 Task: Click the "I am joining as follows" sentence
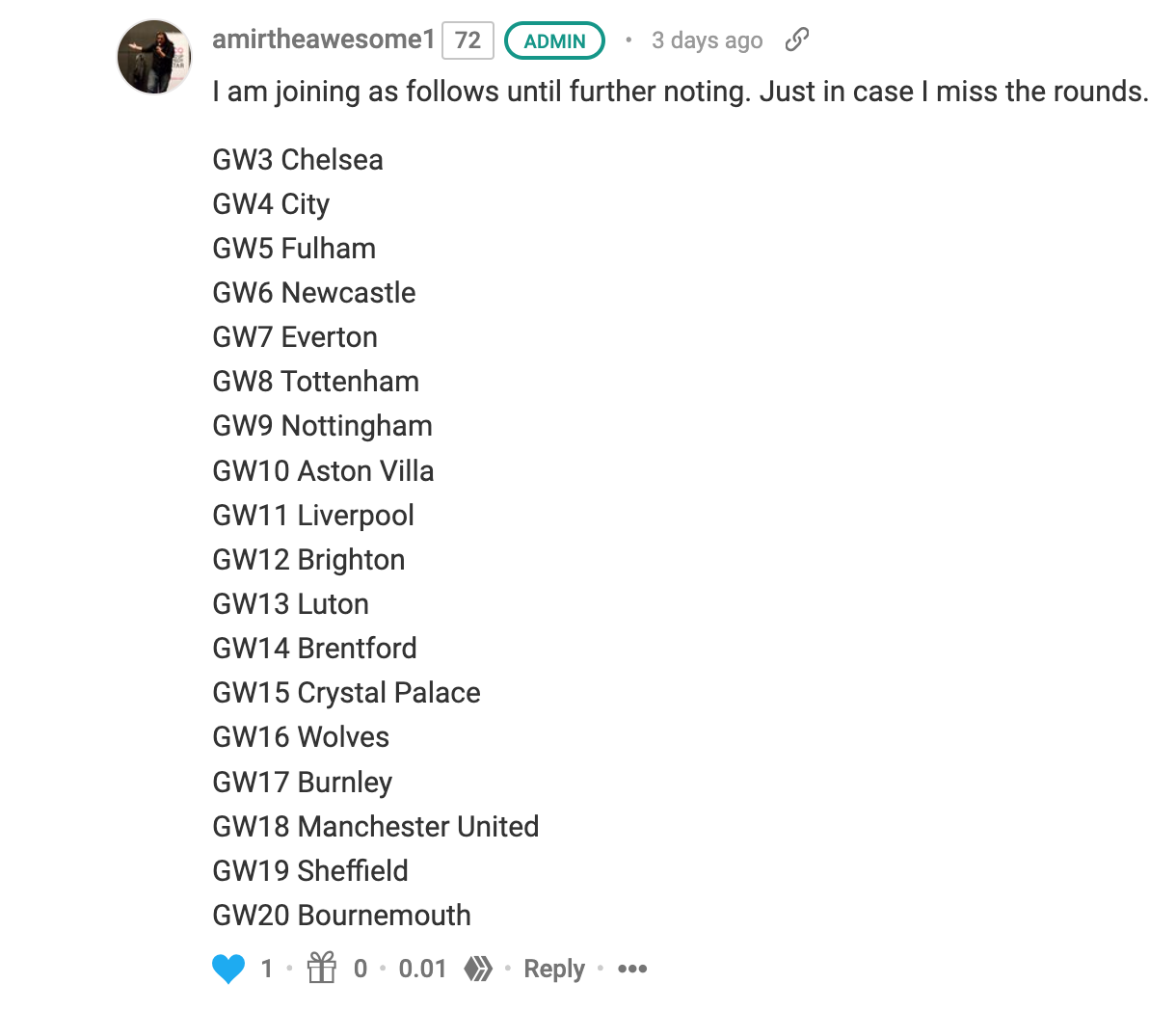click(x=680, y=92)
